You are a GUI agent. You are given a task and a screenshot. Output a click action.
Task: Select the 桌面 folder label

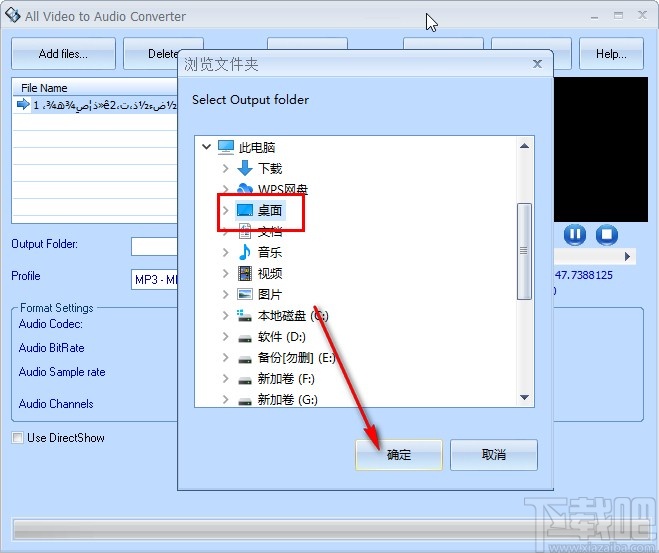[270, 210]
